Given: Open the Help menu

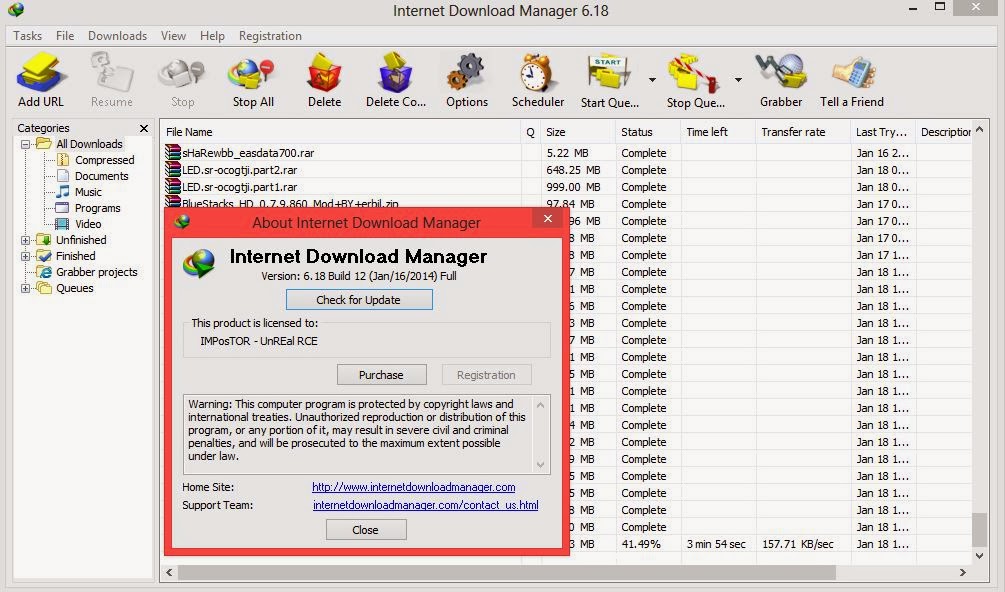Looking at the screenshot, I should [212, 36].
